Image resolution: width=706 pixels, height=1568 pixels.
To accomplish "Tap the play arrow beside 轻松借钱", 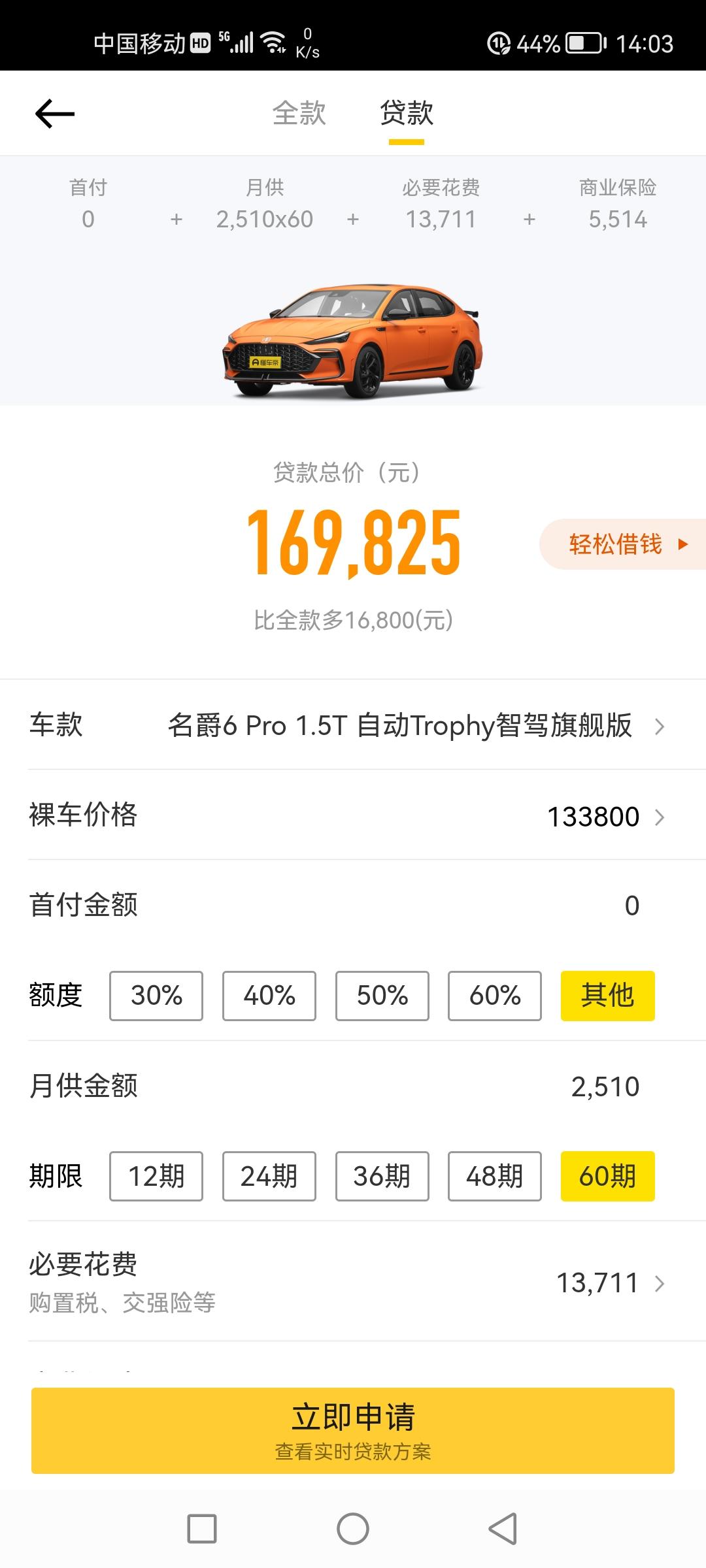I will (683, 544).
